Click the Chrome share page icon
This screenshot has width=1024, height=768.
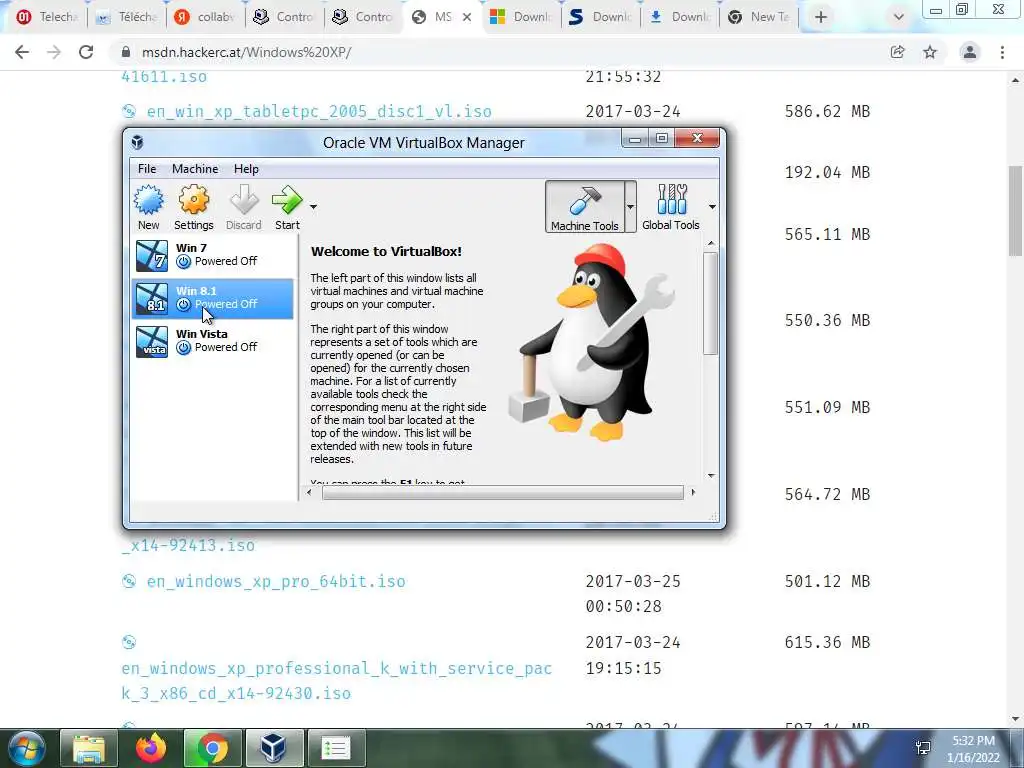(897, 52)
